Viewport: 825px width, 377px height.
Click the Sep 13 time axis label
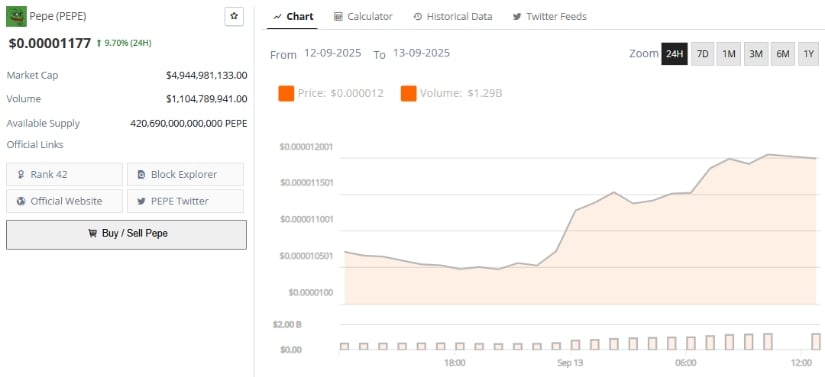click(x=570, y=363)
